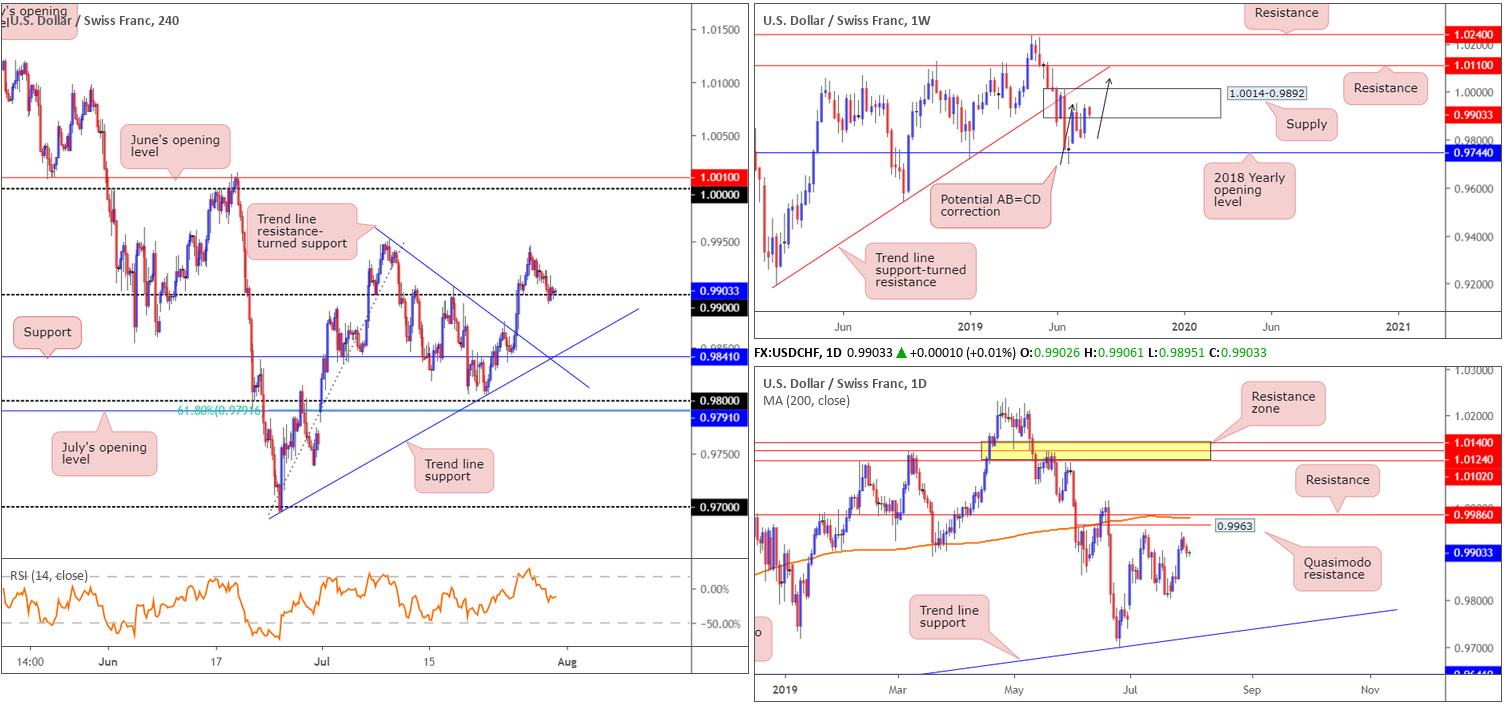Select the 0.97000 price label
Screen dimensions: 1506x706
[x=718, y=507]
